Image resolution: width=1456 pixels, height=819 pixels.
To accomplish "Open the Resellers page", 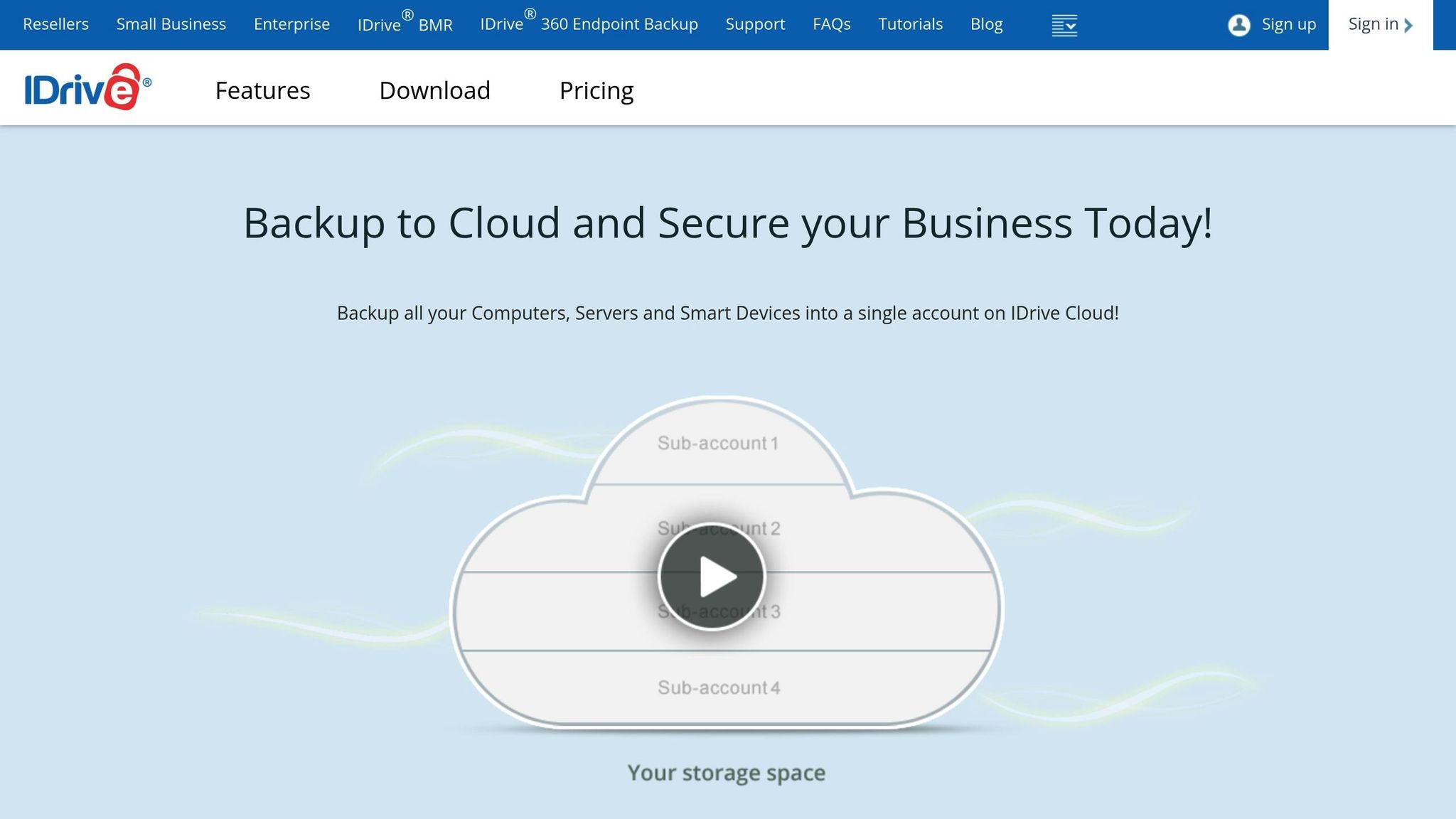I will pos(56,23).
